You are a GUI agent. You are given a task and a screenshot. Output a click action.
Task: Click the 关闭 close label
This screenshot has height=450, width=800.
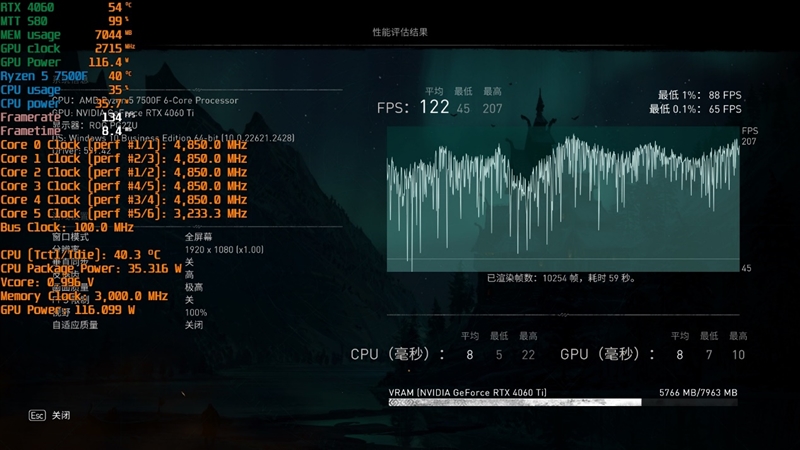point(61,415)
